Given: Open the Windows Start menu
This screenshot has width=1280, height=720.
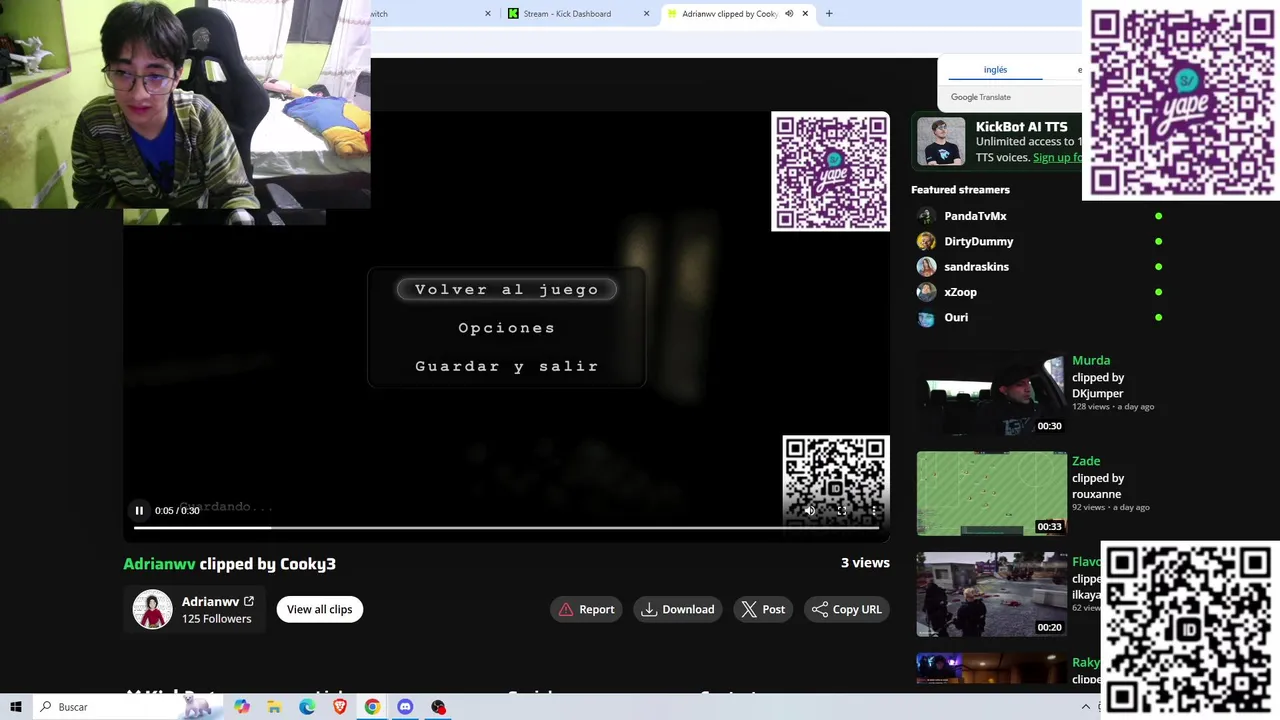Looking at the screenshot, I should (15, 707).
